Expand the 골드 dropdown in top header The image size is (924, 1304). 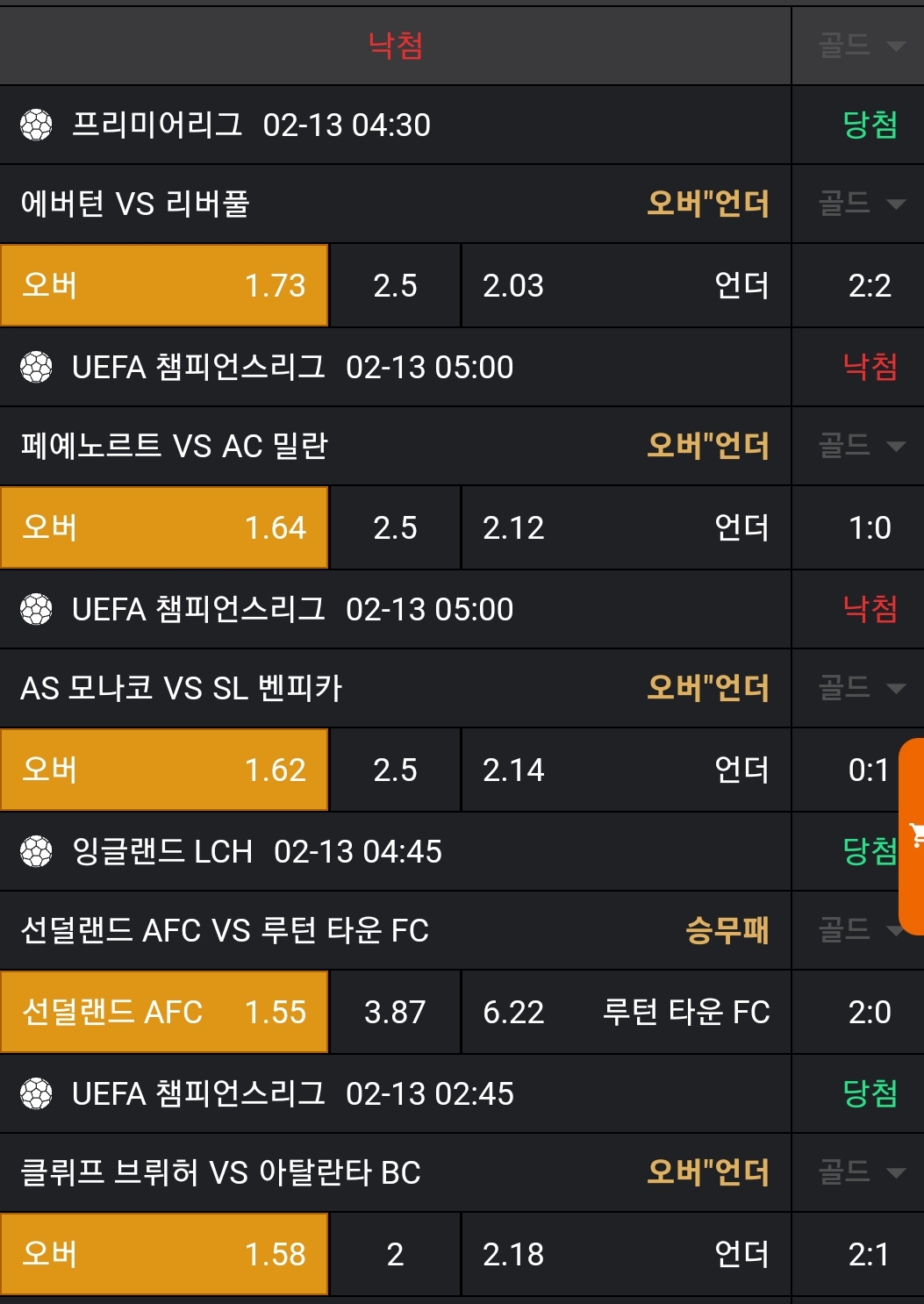tap(859, 46)
